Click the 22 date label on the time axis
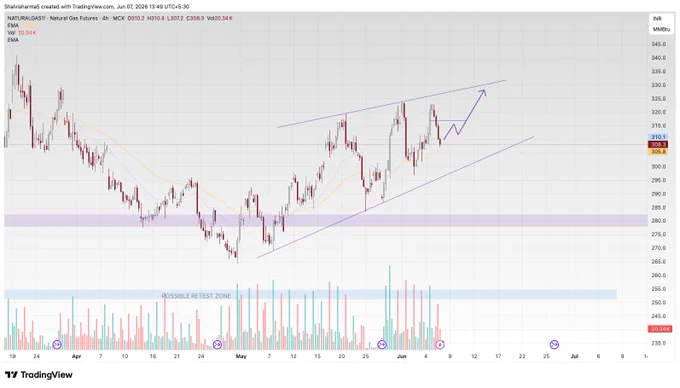Viewport: 680px width, 388px height. 522,356
